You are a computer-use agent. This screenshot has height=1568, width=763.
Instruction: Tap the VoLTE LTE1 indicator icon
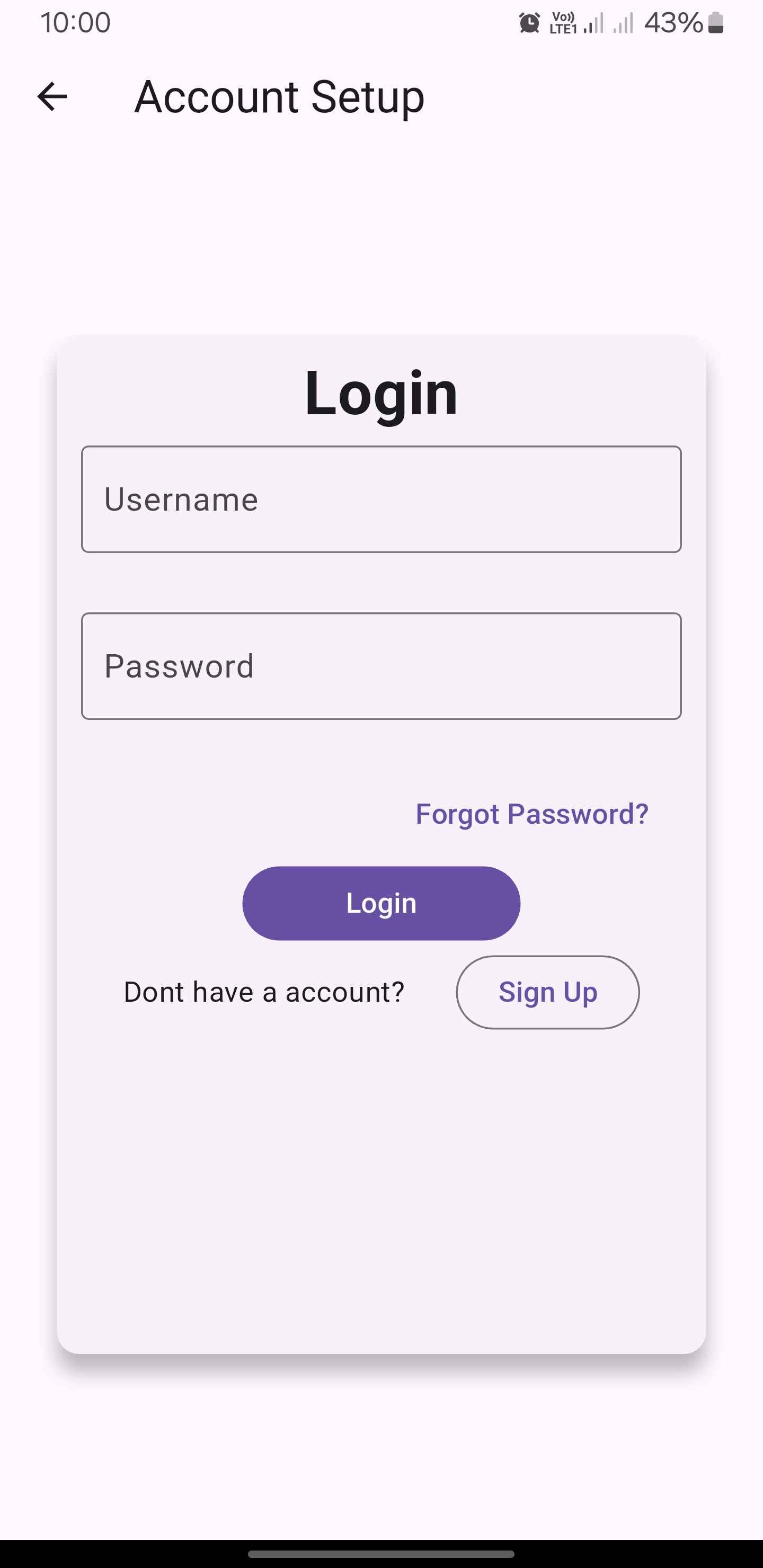[563, 23]
